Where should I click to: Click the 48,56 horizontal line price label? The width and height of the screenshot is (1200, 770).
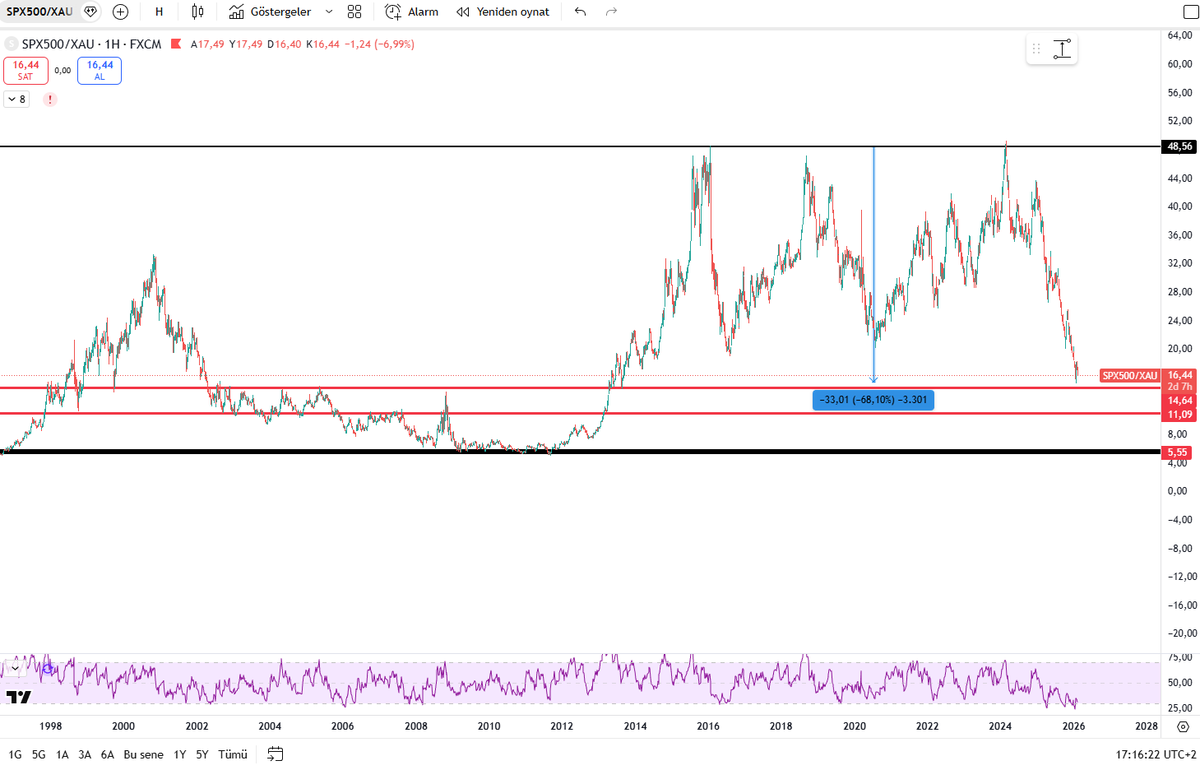pos(1181,146)
